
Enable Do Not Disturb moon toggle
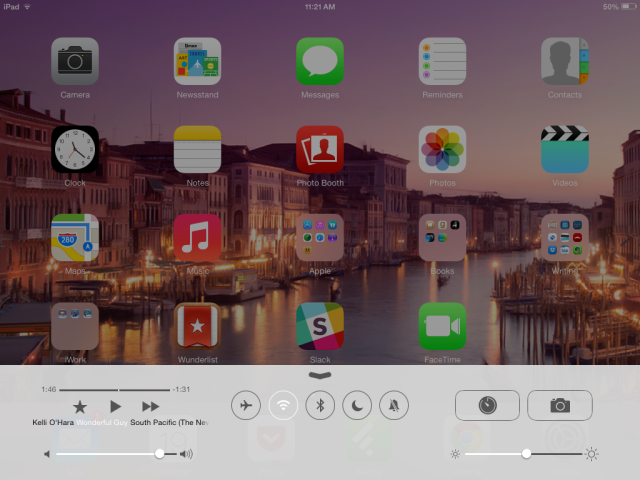click(x=357, y=405)
